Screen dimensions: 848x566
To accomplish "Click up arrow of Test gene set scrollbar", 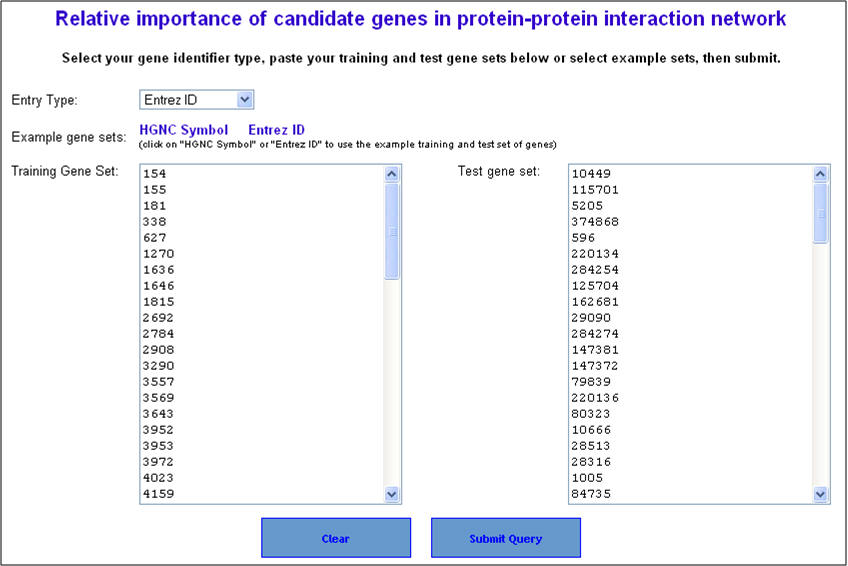I will pos(820,174).
